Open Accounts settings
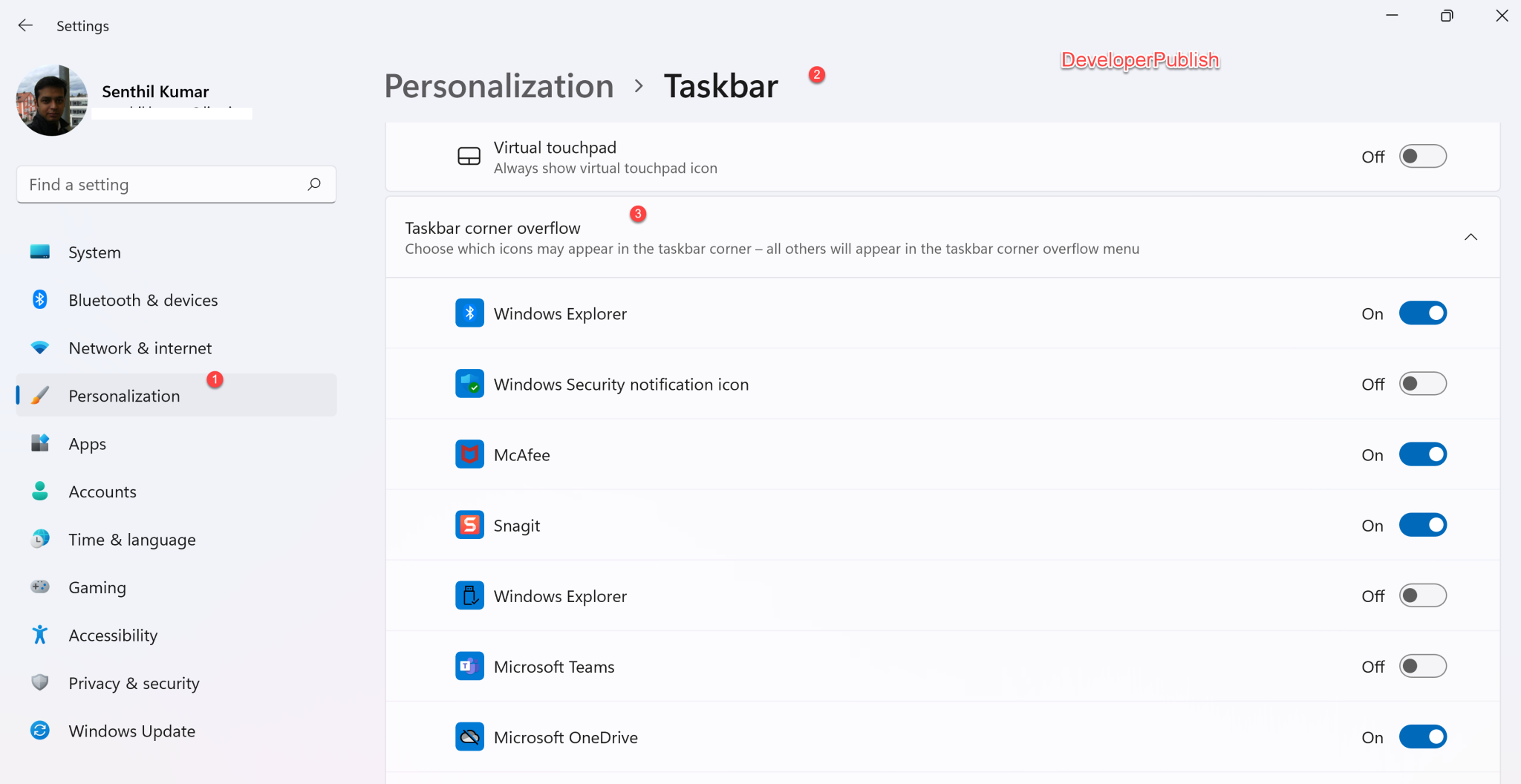The image size is (1521, 784). [102, 491]
